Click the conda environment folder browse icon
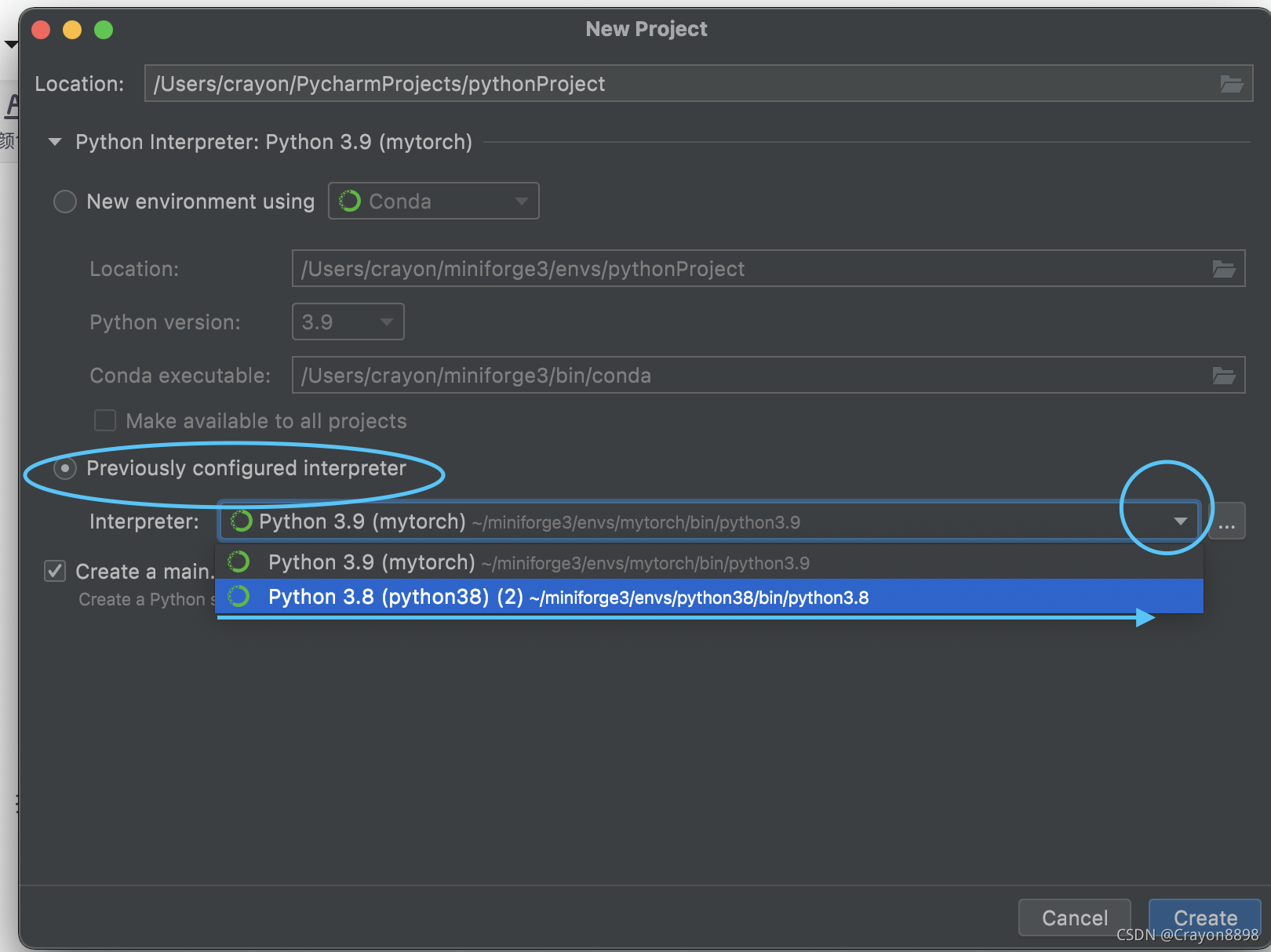Viewport: 1271px width, 952px height. pos(1224,268)
